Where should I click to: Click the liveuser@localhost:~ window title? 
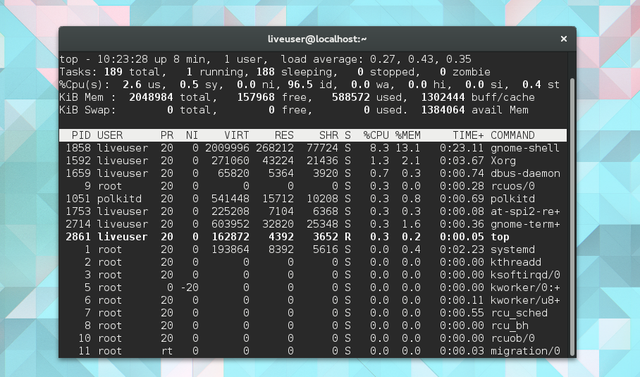click(317, 39)
